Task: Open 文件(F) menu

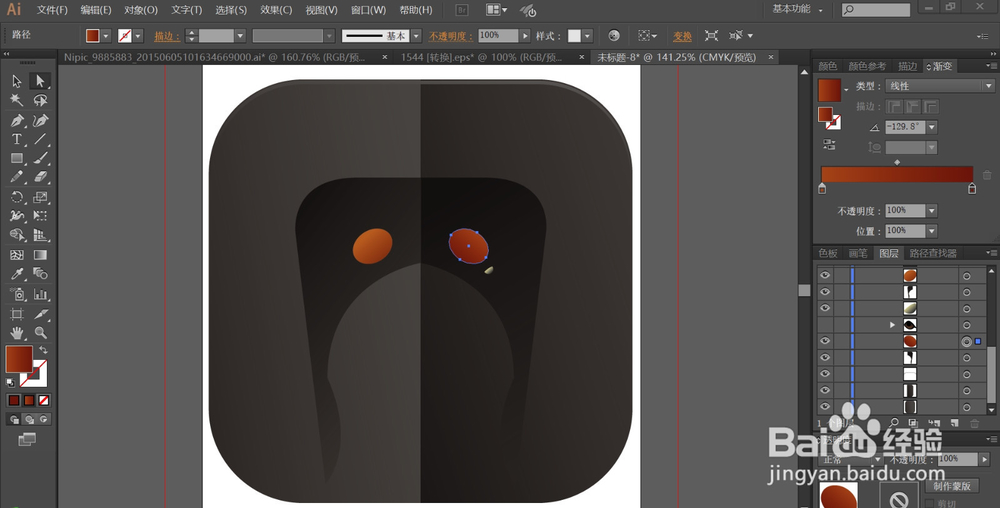Action: [52, 10]
